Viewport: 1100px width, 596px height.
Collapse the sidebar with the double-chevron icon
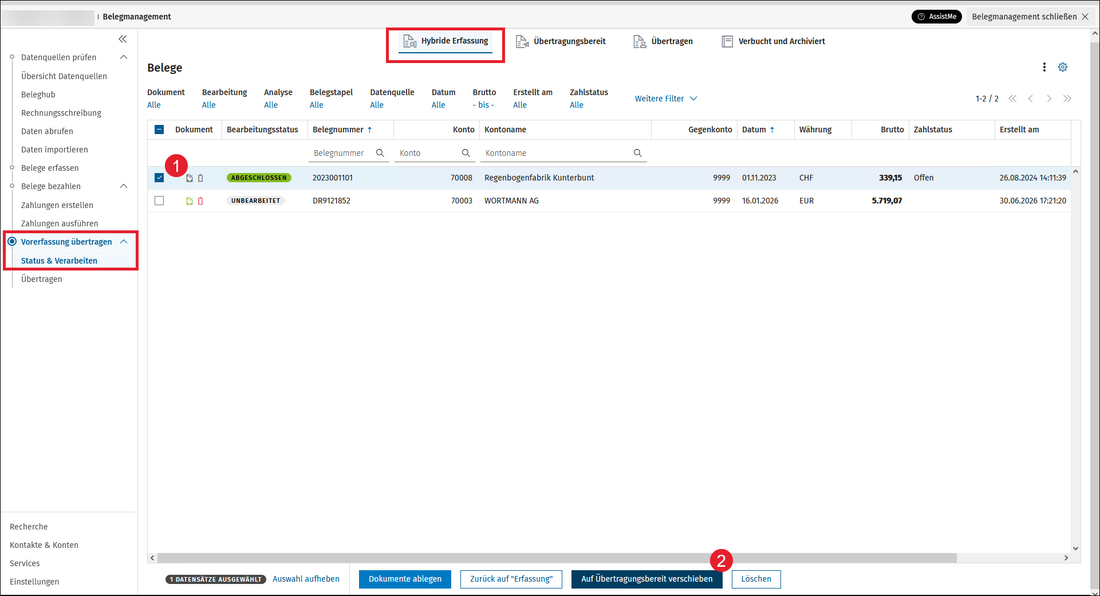(123, 39)
